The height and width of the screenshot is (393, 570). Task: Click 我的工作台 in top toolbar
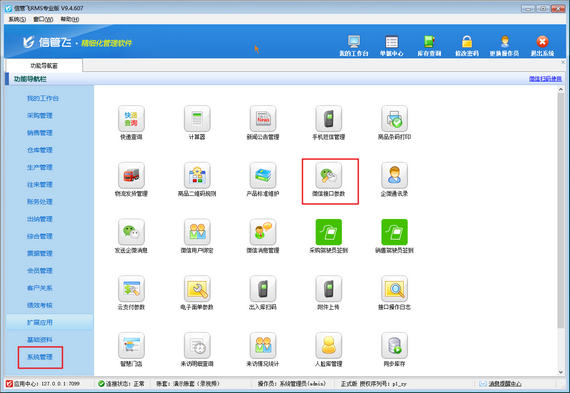pyautogui.click(x=354, y=46)
